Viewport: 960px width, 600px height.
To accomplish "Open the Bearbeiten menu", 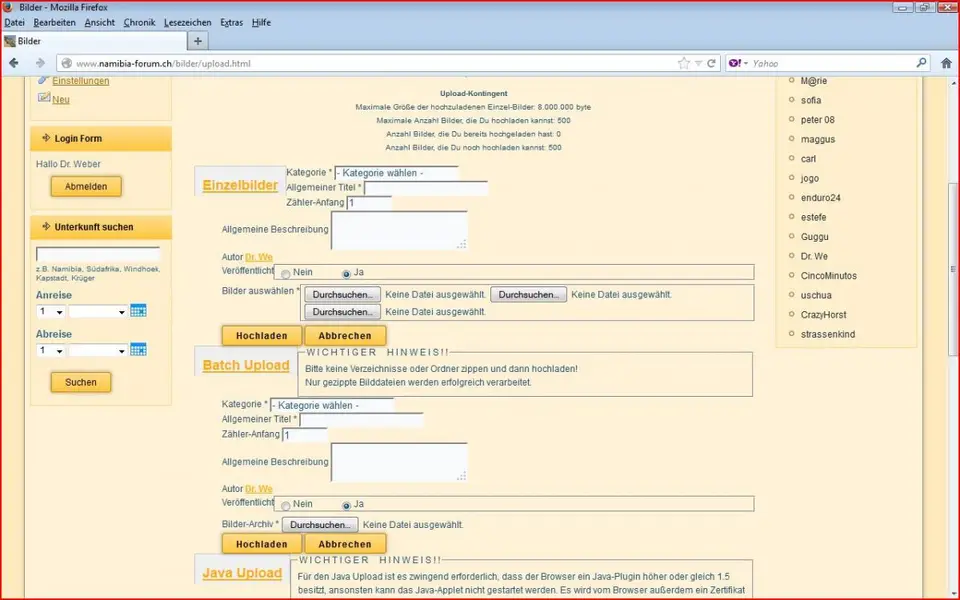I will (54, 23).
